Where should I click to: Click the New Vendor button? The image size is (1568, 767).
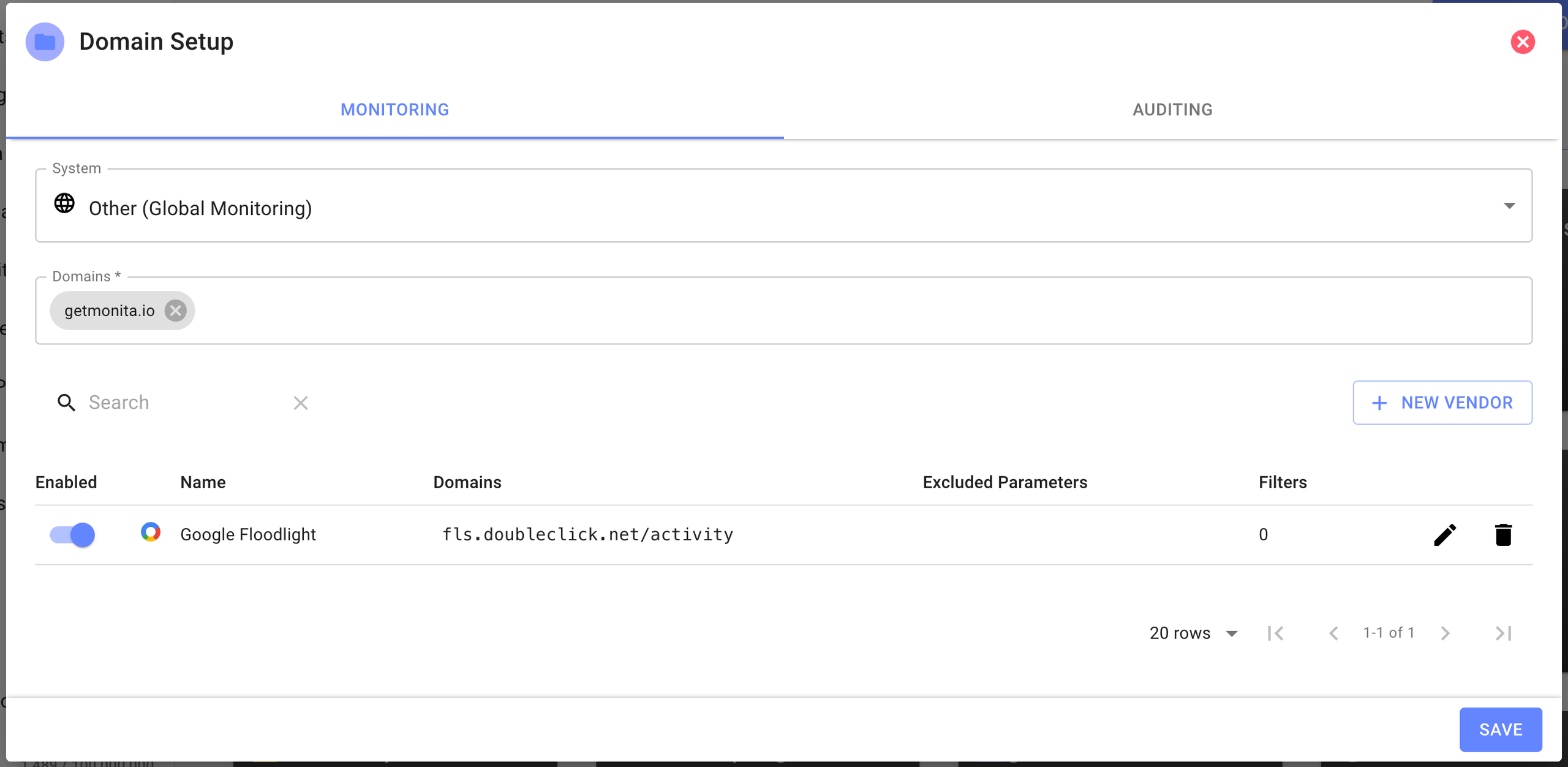[x=1442, y=402]
